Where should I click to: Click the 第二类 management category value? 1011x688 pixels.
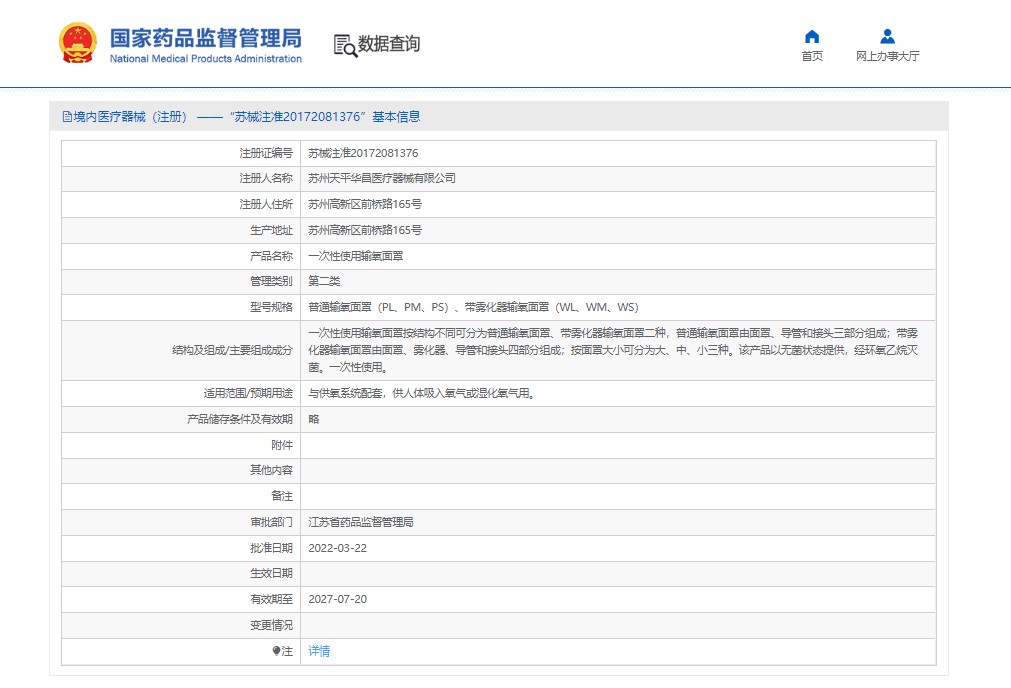[324, 281]
